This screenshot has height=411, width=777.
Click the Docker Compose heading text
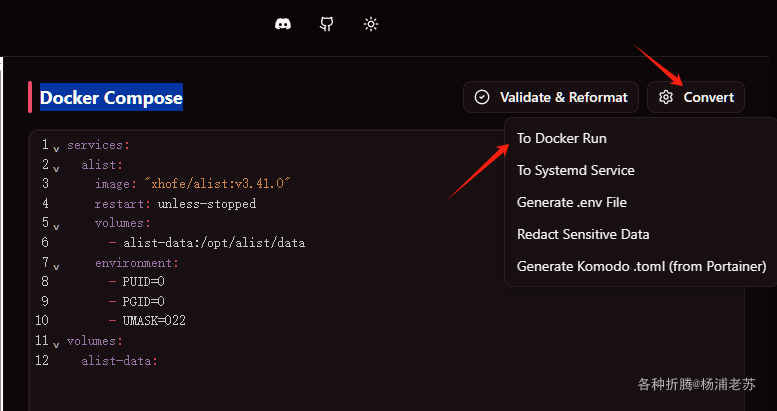click(x=111, y=98)
